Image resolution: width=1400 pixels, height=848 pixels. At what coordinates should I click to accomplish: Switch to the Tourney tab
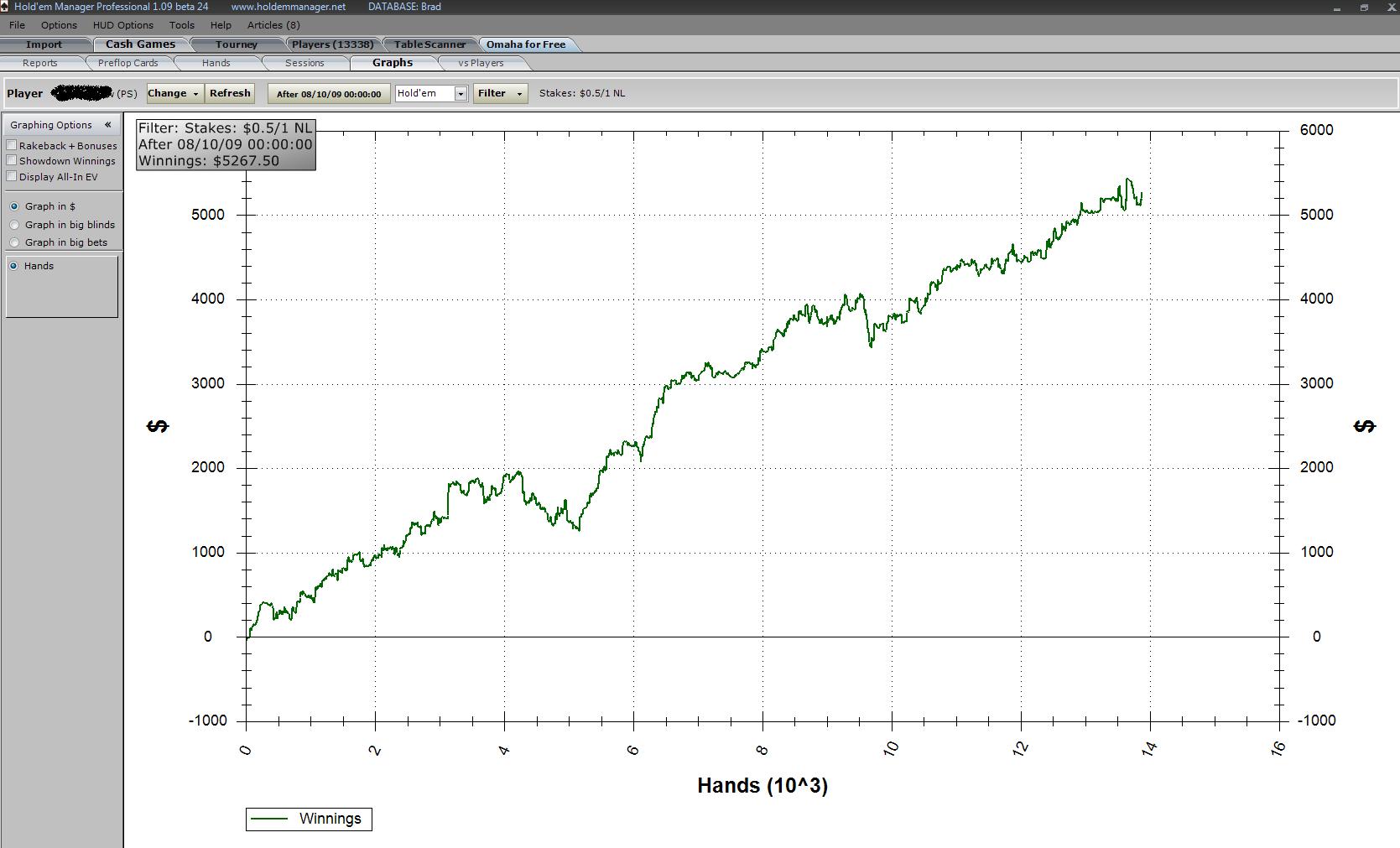[237, 44]
